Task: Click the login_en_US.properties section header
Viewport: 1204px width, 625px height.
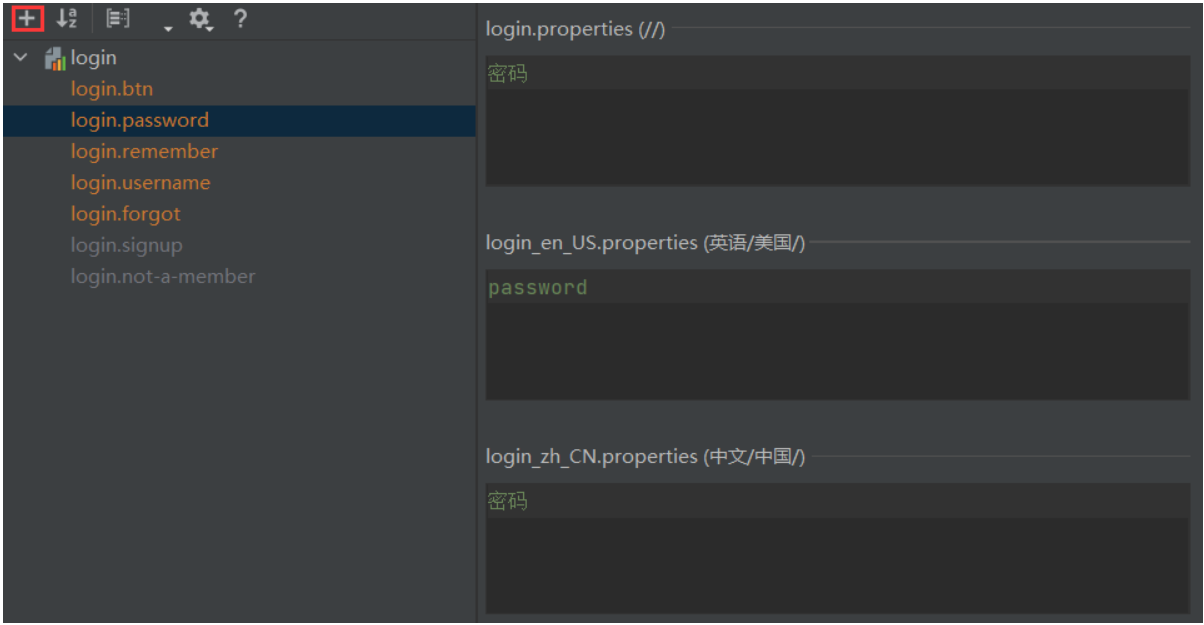Action: tap(646, 243)
